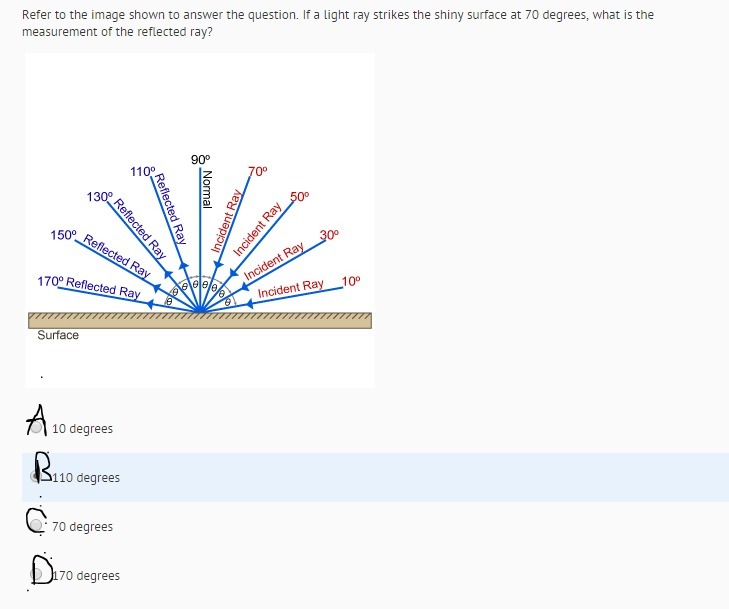Click the 150° reflected ray angle label
The width and height of the screenshot is (729, 609).
[63, 235]
